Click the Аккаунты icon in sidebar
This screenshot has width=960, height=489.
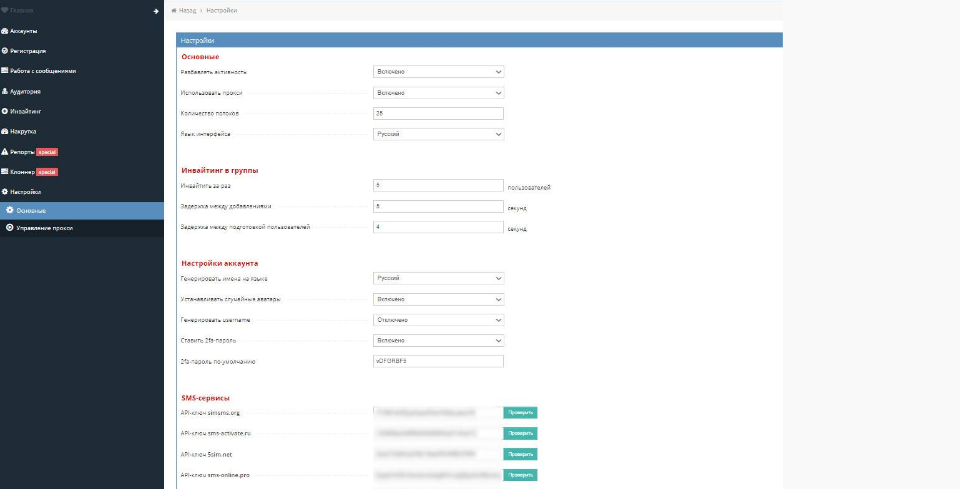(5, 31)
